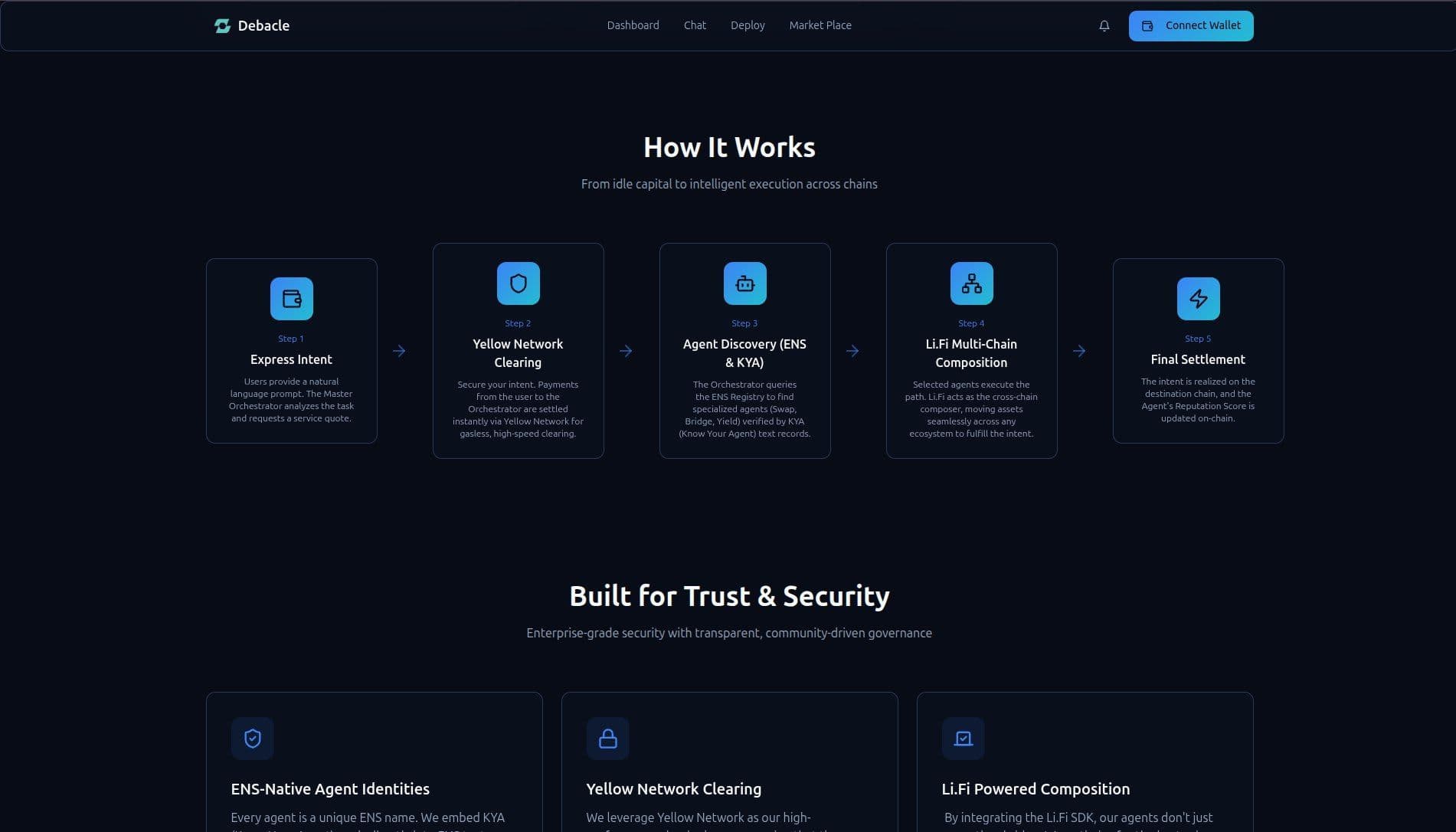Select the robot icon in Step 3
1456x832 pixels.
pyautogui.click(x=745, y=283)
